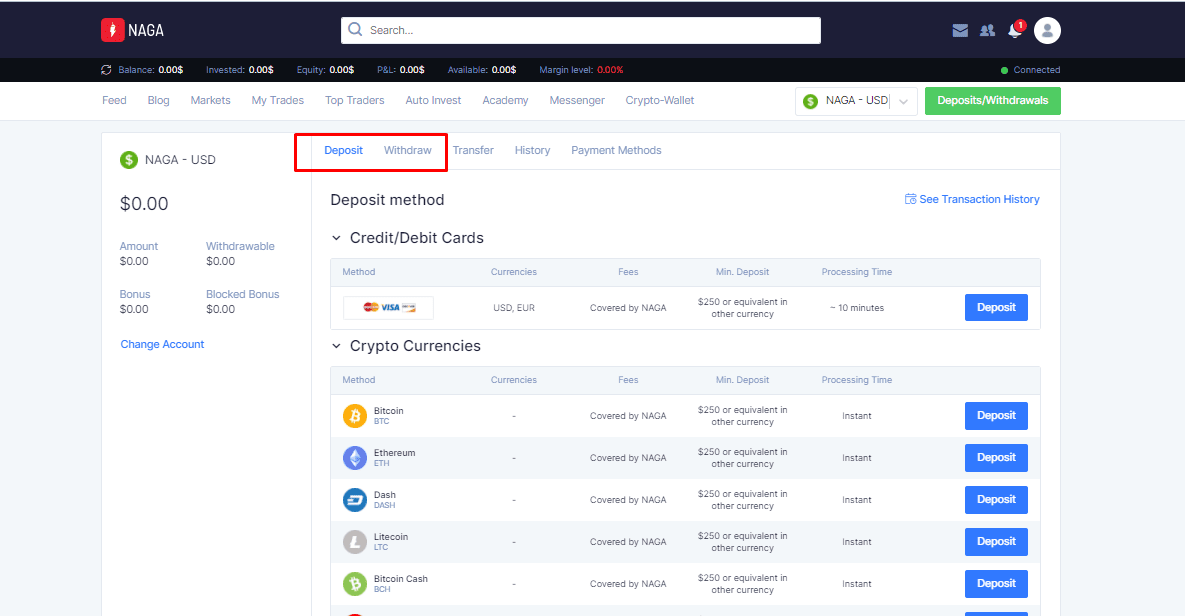1185x616 pixels.
Task: Open the messages envelope icon
Action: 960,30
